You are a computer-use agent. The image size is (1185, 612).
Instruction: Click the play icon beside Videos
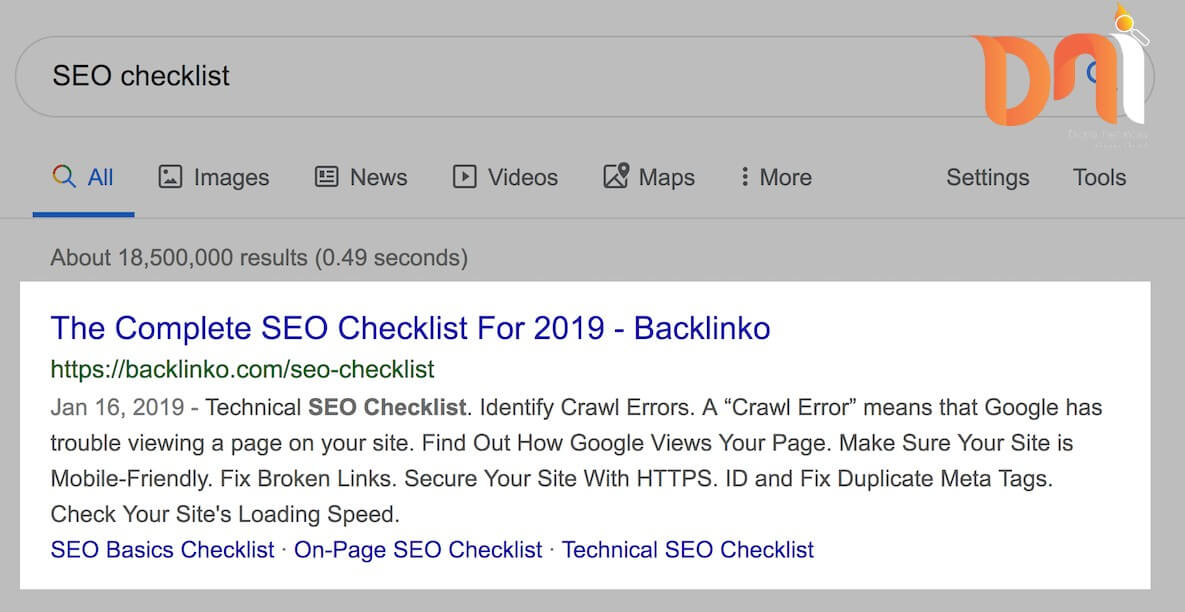pos(464,177)
